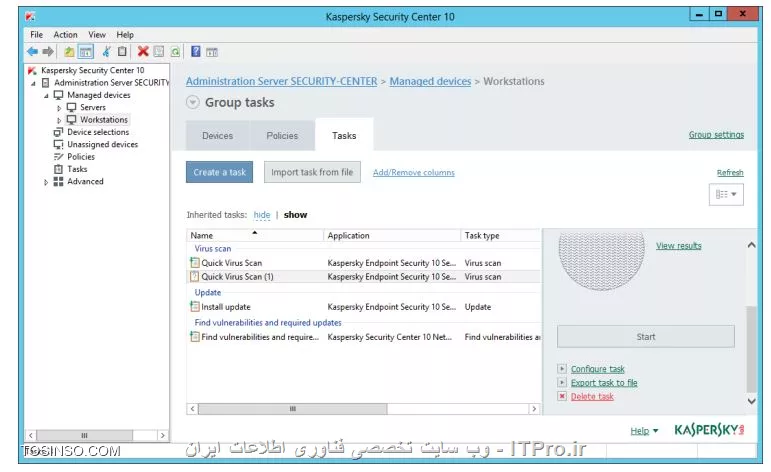Image resolution: width=771 pixels, height=472 pixels.
Task: Click Administration Server SECURITY-CENTER breadcrumb link
Action: 281,81
